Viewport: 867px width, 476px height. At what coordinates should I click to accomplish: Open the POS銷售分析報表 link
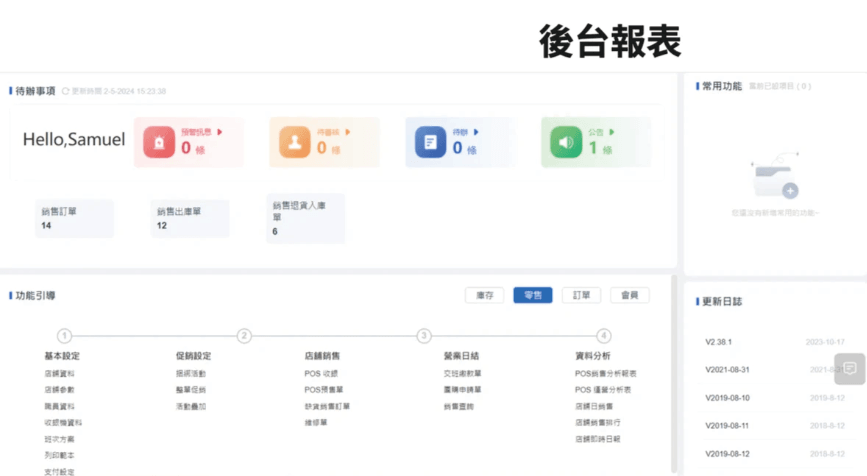tap(605, 374)
